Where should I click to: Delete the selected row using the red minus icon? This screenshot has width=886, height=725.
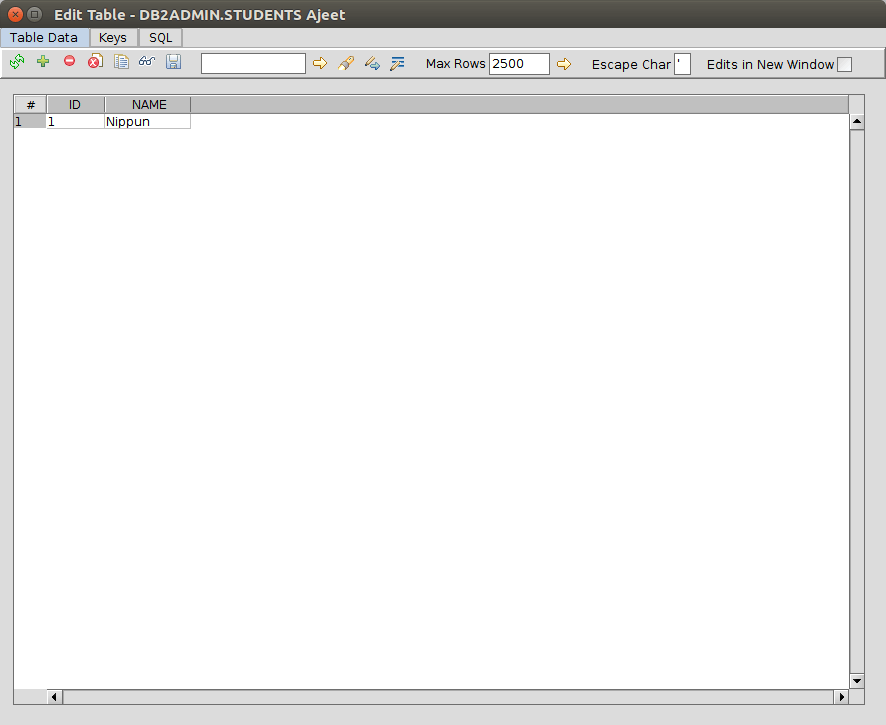pos(70,60)
